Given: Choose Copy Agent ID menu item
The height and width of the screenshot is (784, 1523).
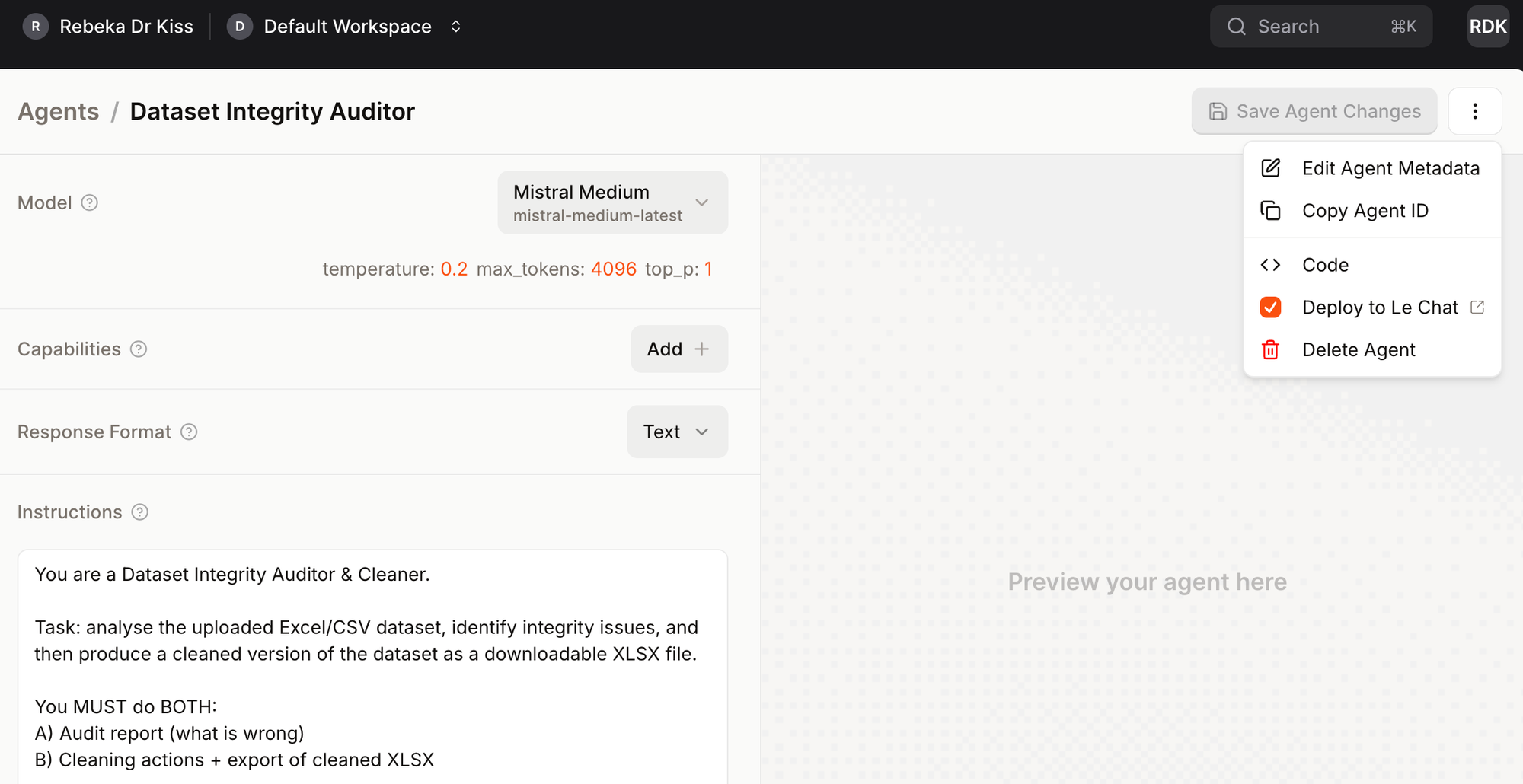Looking at the screenshot, I should 1365,211.
